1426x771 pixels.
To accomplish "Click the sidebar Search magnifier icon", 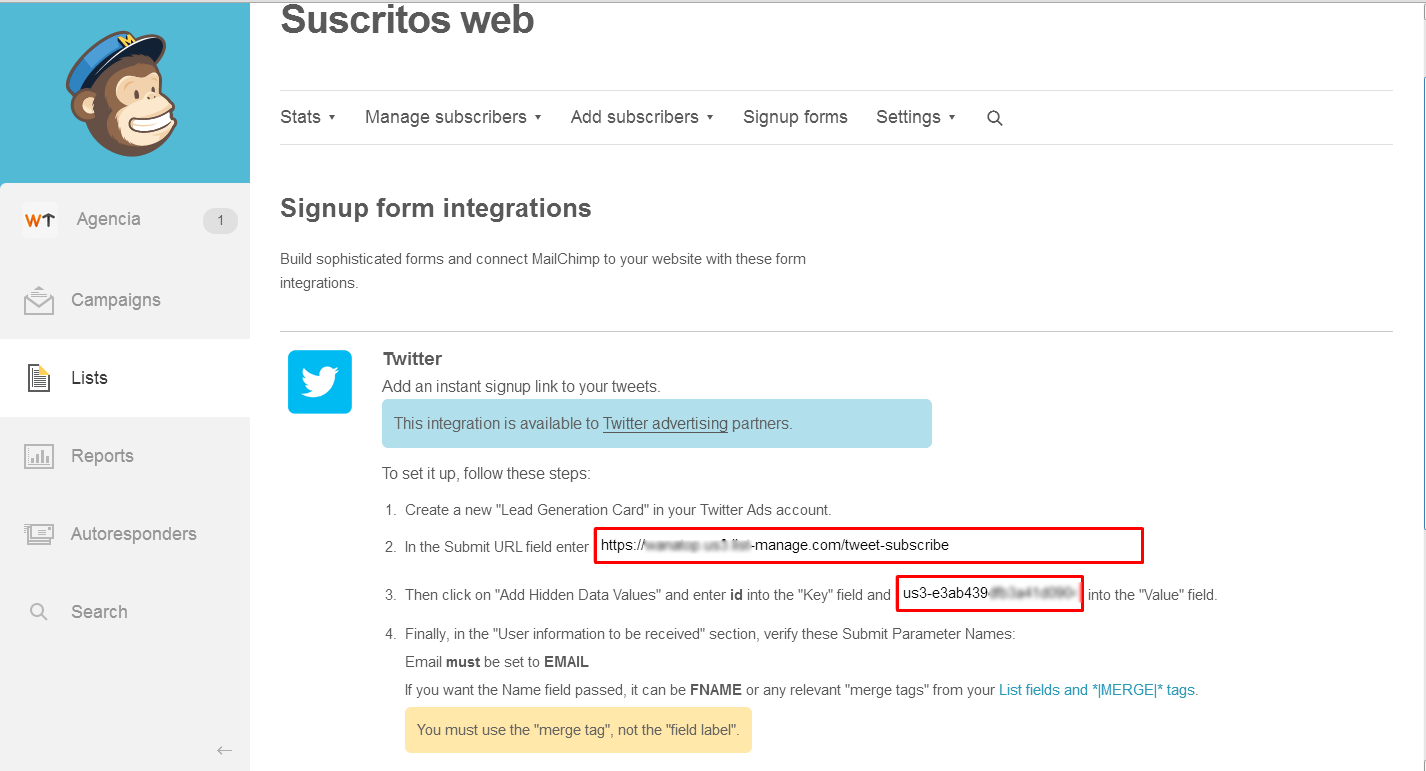I will pyautogui.click(x=39, y=612).
